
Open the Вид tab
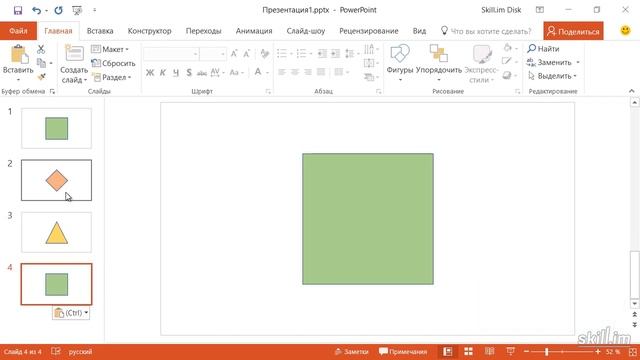[x=419, y=31]
